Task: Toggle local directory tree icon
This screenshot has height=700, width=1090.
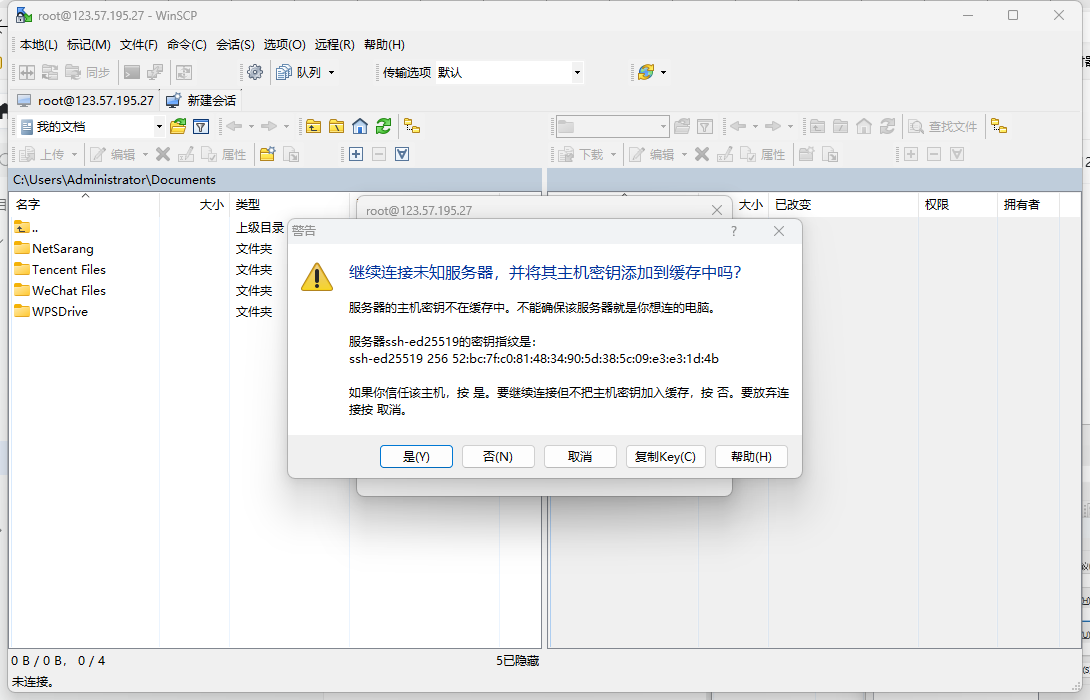Action: tap(412, 127)
